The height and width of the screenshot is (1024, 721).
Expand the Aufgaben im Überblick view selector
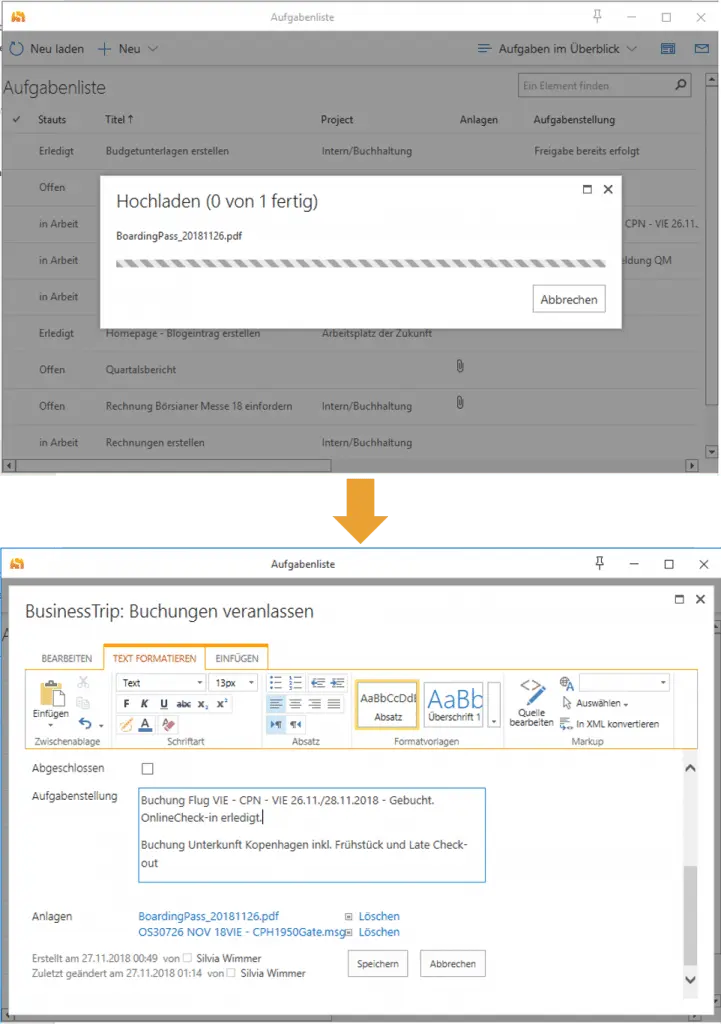[x=557, y=49]
